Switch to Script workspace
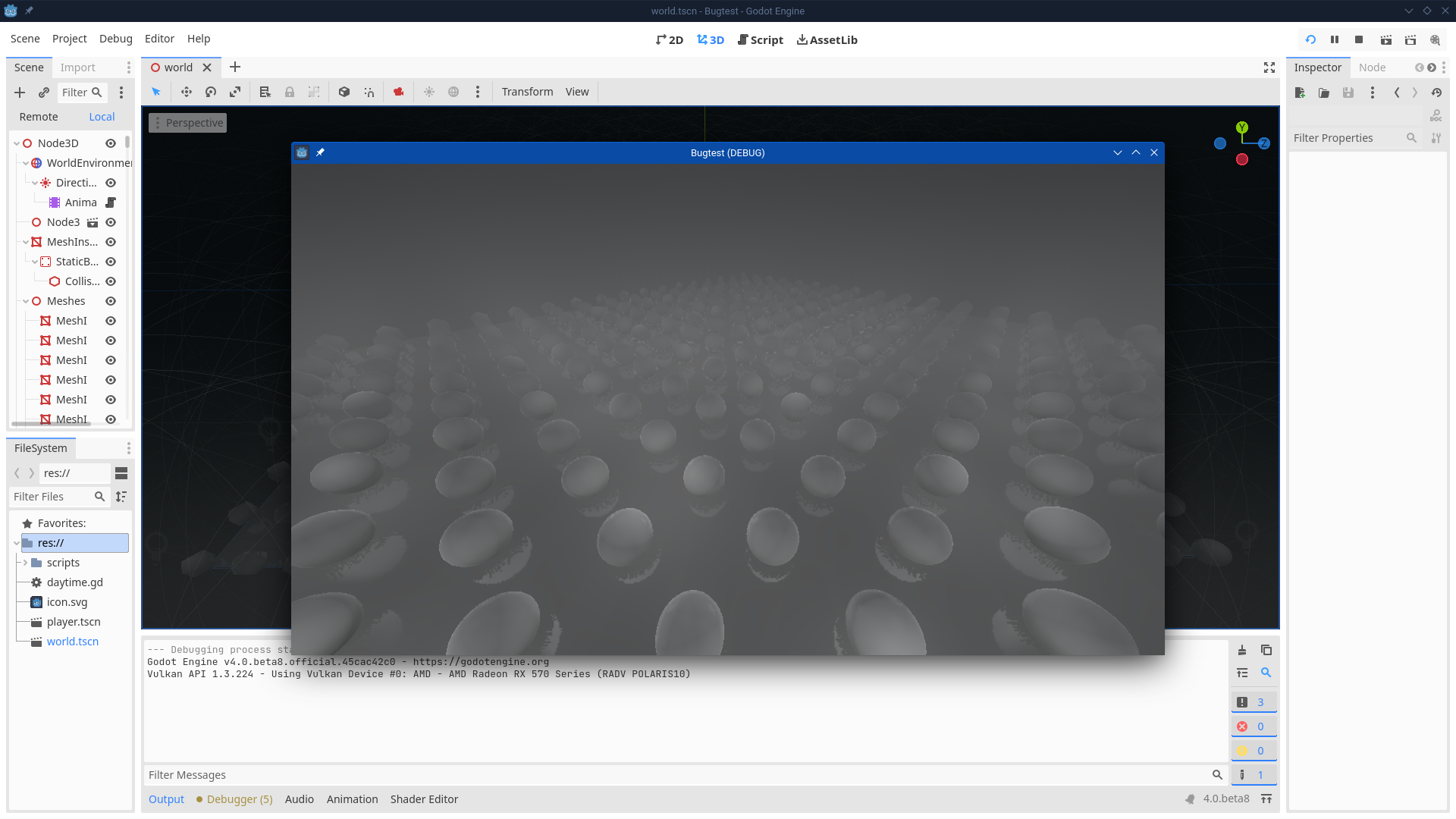The height and width of the screenshot is (819, 1456). pyautogui.click(x=761, y=40)
